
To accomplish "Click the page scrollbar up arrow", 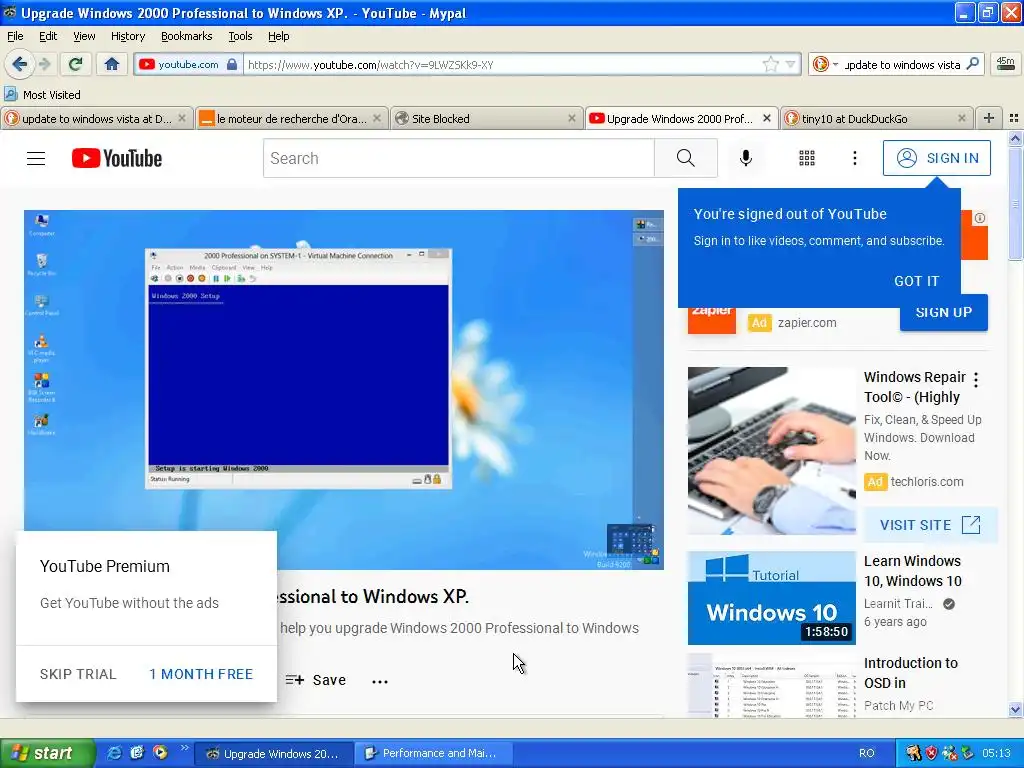I will click(x=1015, y=138).
